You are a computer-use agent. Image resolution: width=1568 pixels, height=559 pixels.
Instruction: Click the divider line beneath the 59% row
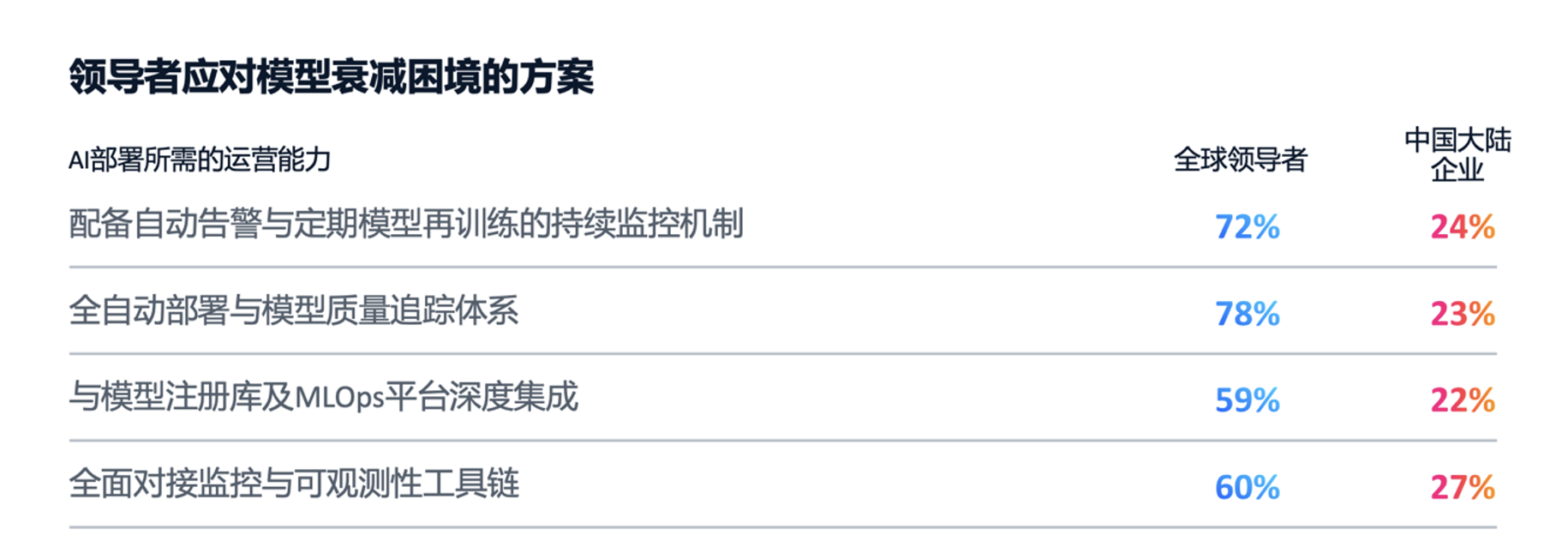pyautogui.click(x=782, y=441)
